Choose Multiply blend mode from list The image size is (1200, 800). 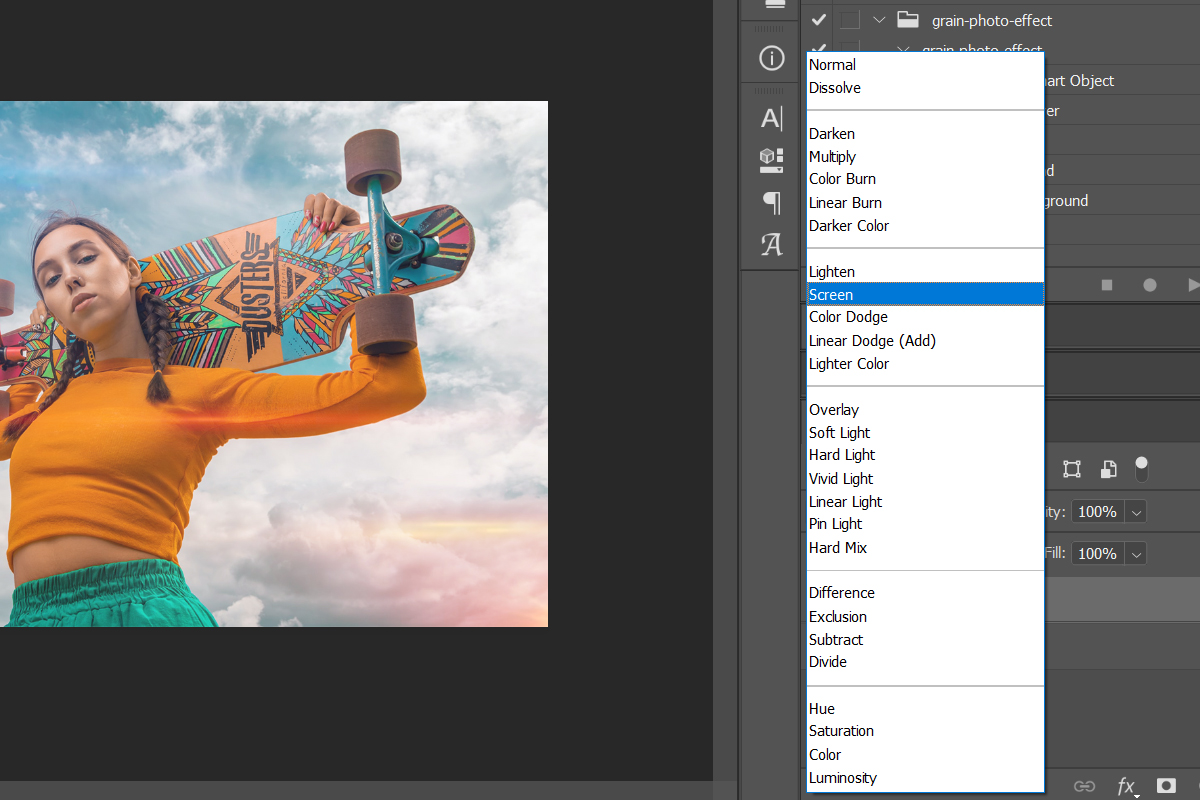833,157
